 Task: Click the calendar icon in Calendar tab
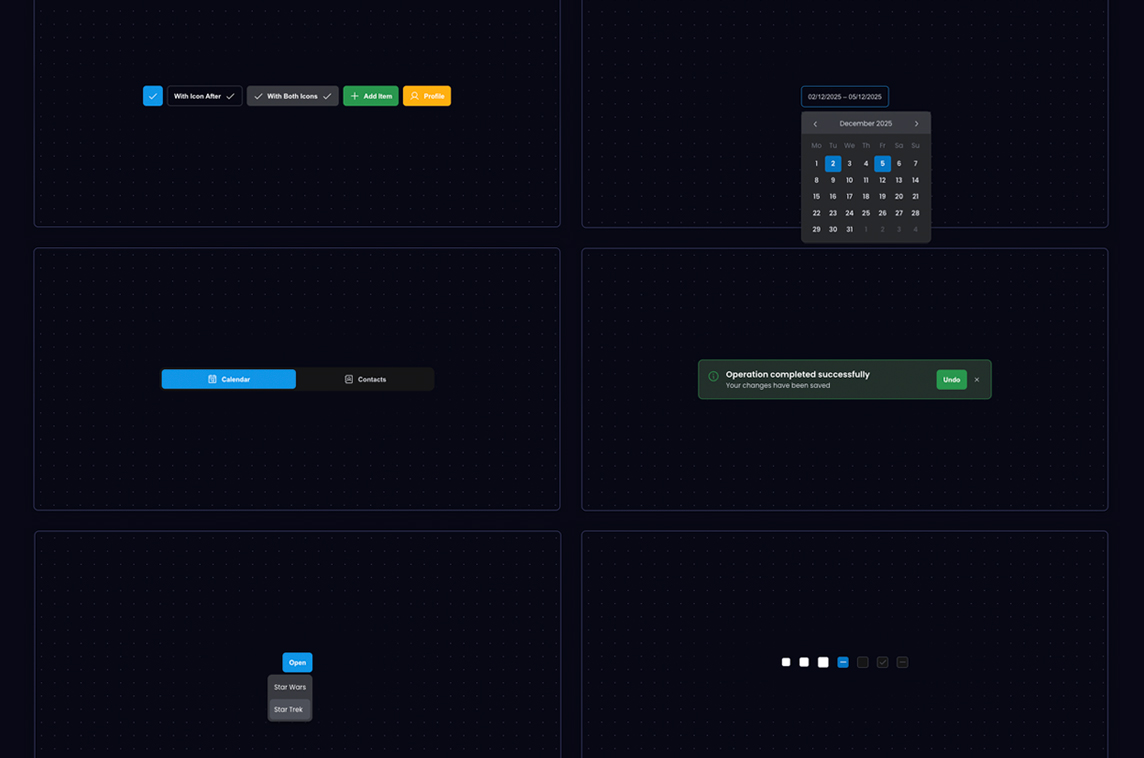coord(212,380)
